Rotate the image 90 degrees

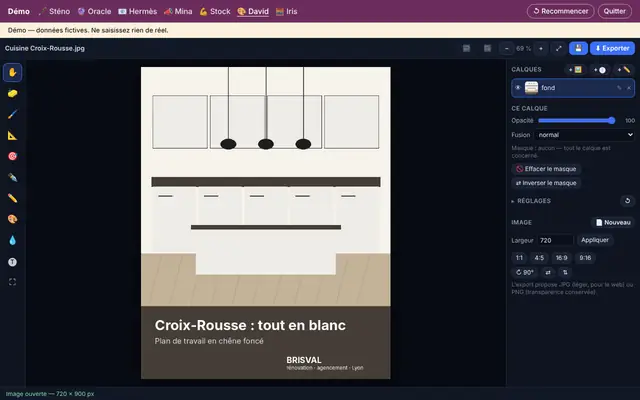tap(524, 272)
